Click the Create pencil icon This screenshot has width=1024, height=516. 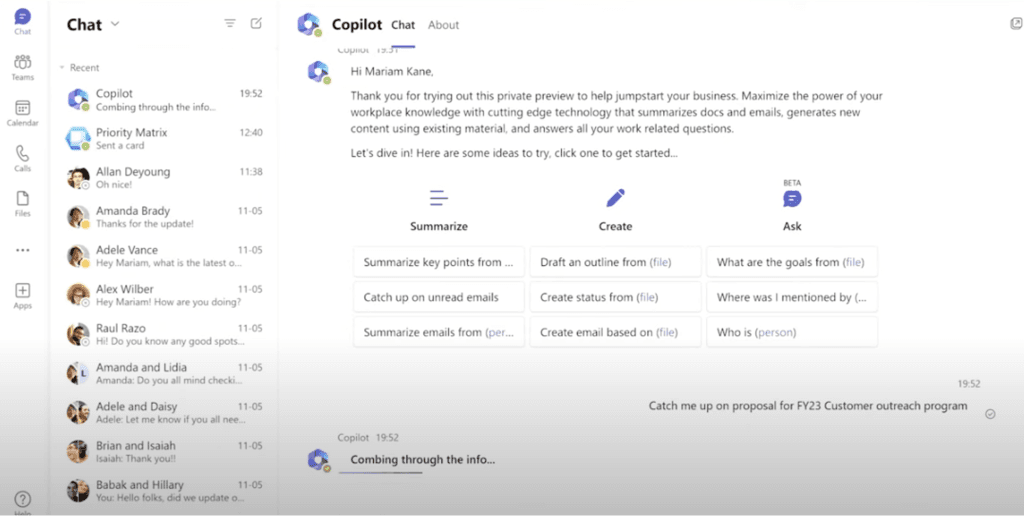click(615, 197)
